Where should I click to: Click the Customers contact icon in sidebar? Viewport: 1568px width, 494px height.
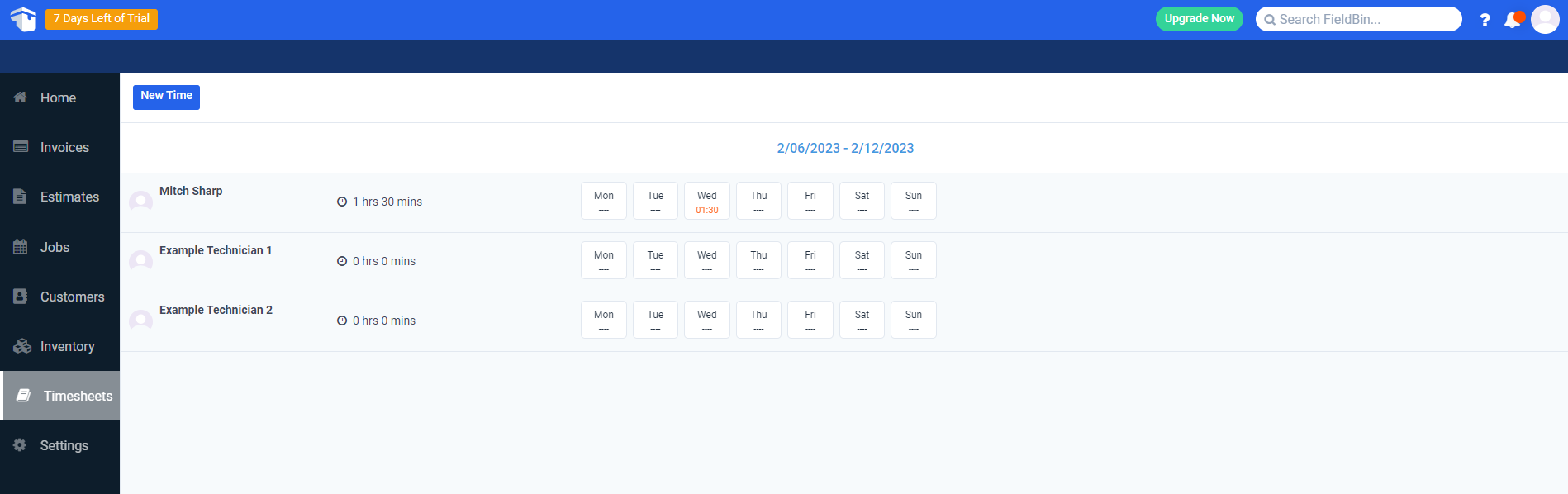coord(21,297)
